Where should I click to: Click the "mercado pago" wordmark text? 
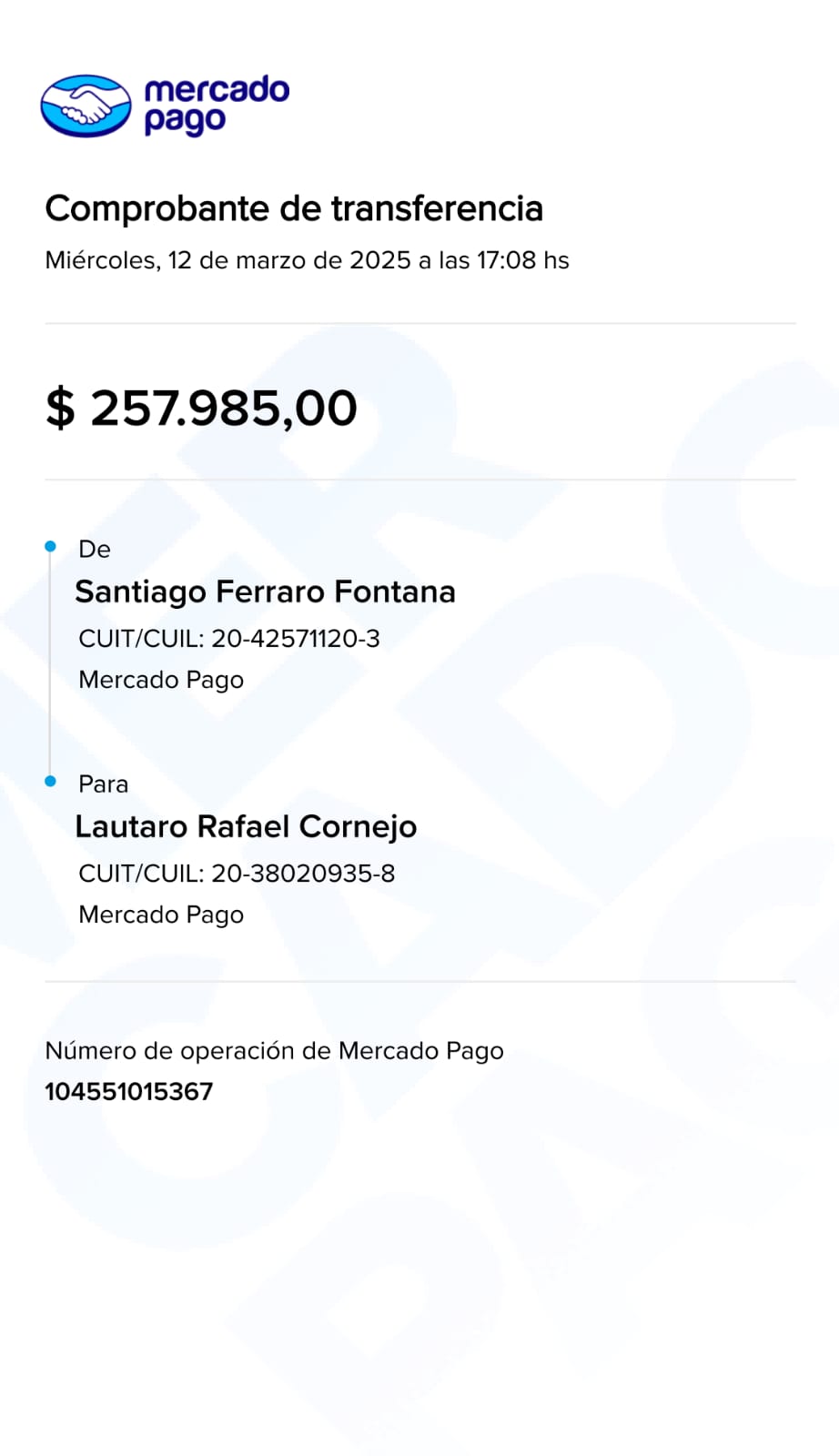[x=216, y=105]
